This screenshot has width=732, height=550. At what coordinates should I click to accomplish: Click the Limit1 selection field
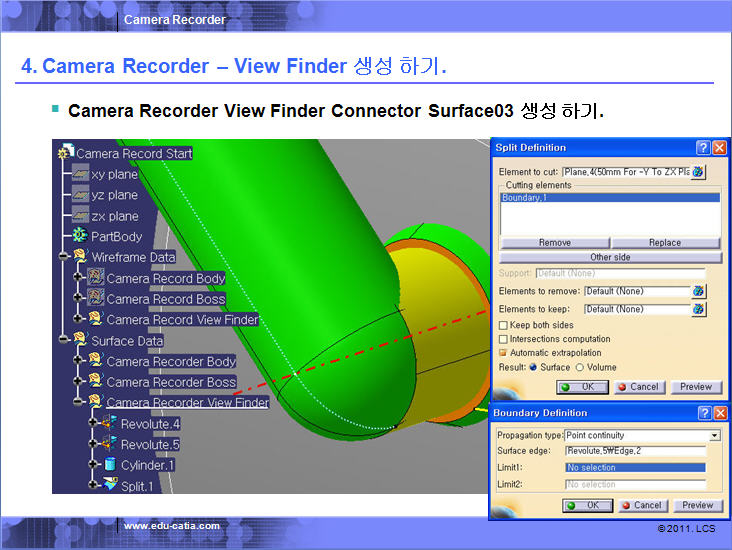pos(635,467)
